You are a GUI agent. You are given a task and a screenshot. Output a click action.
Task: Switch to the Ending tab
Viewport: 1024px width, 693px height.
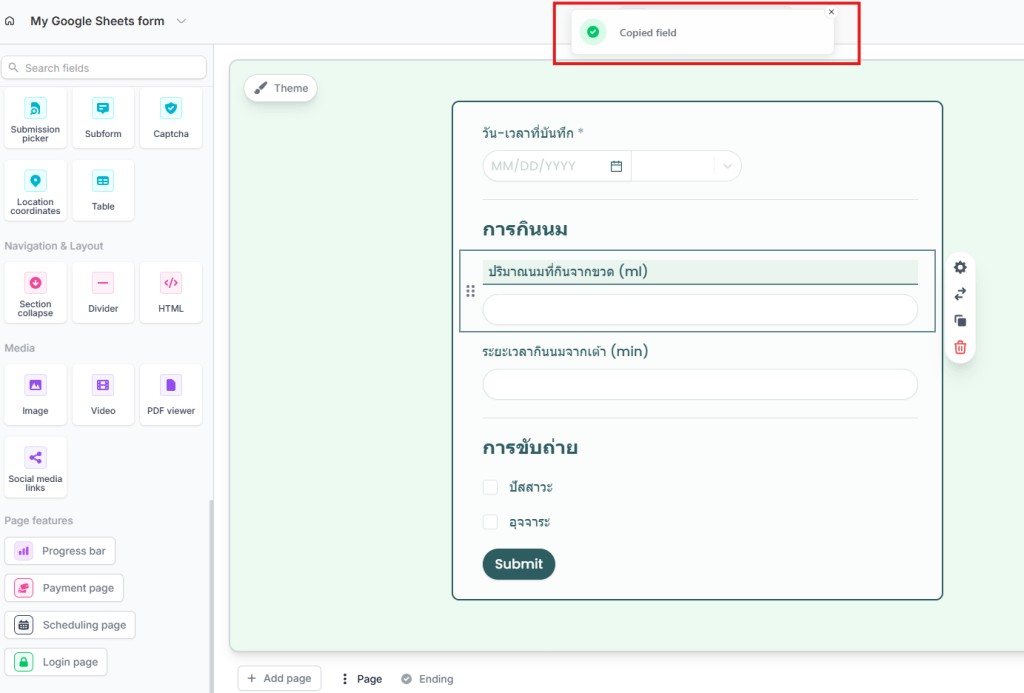pyautogui.click(x=427, y=679)
